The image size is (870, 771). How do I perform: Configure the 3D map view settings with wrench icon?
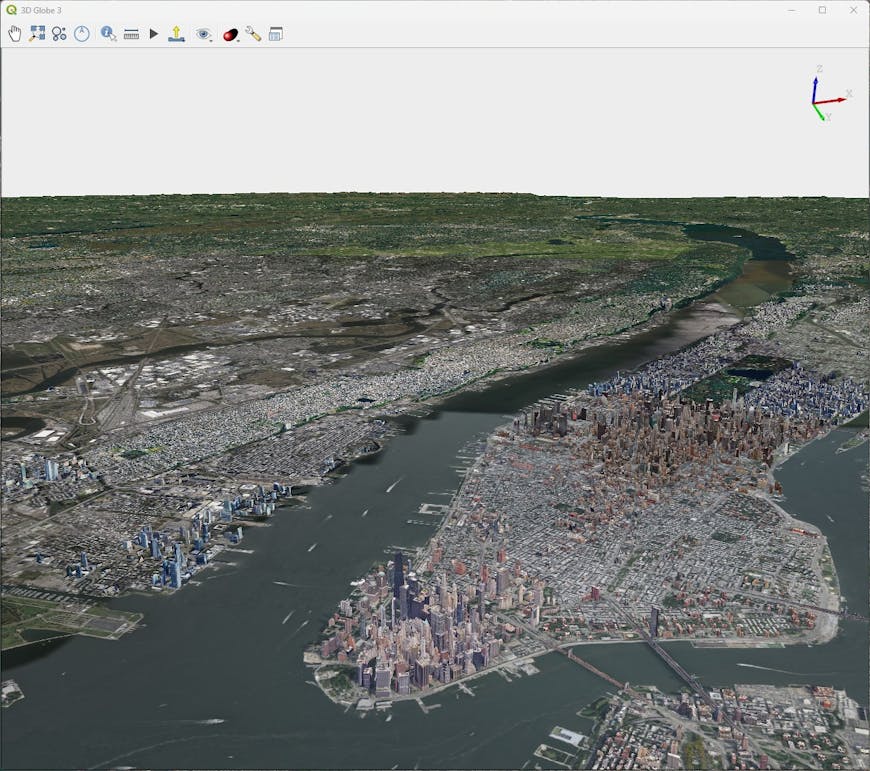[251, 33]
